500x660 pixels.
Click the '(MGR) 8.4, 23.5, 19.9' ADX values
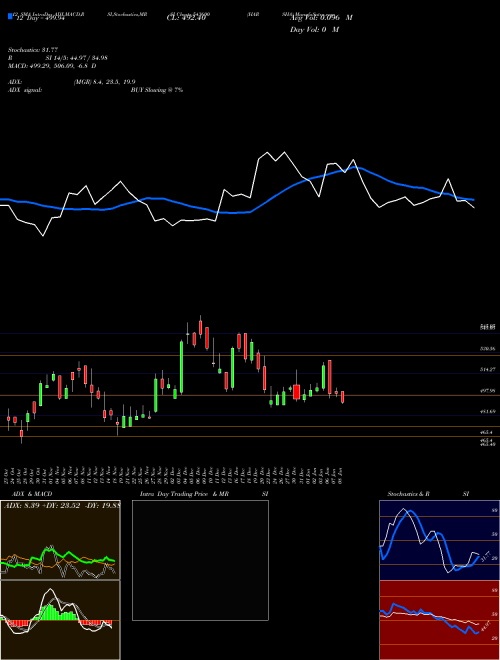[x=104, y=82]
